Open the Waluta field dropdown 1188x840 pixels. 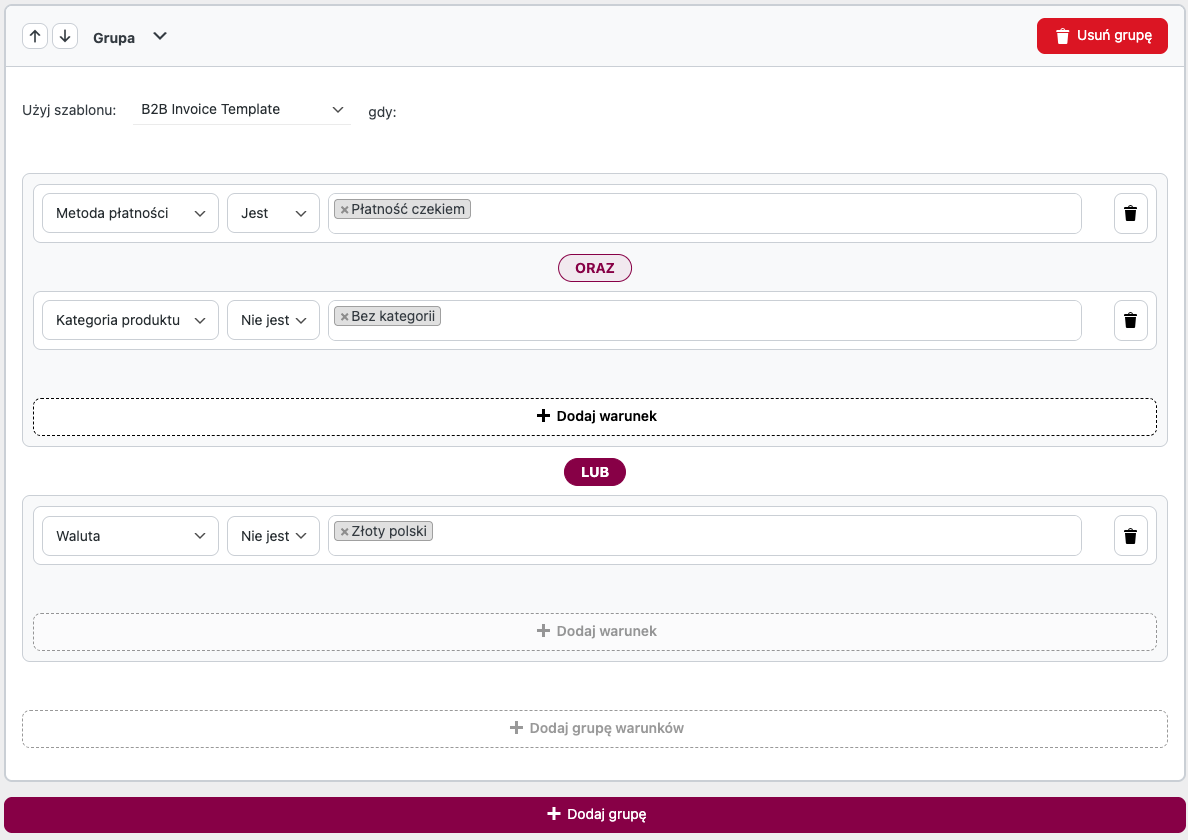point(130,536)
